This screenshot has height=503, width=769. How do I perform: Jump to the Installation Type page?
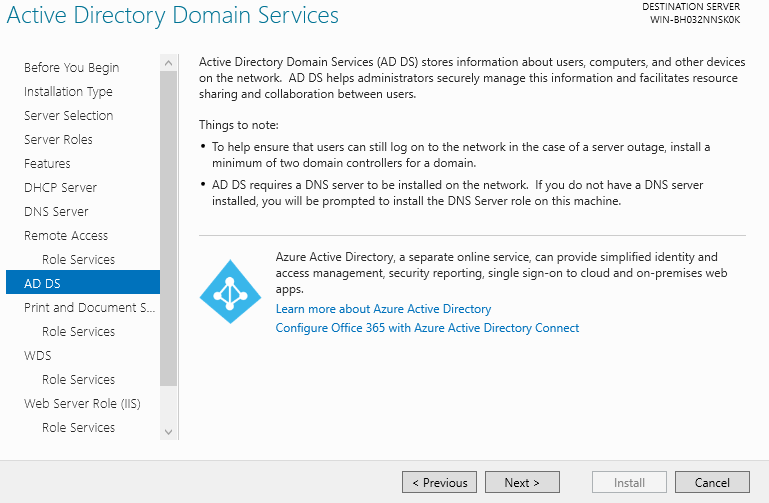pyautogui.click(x=68, y=92)
